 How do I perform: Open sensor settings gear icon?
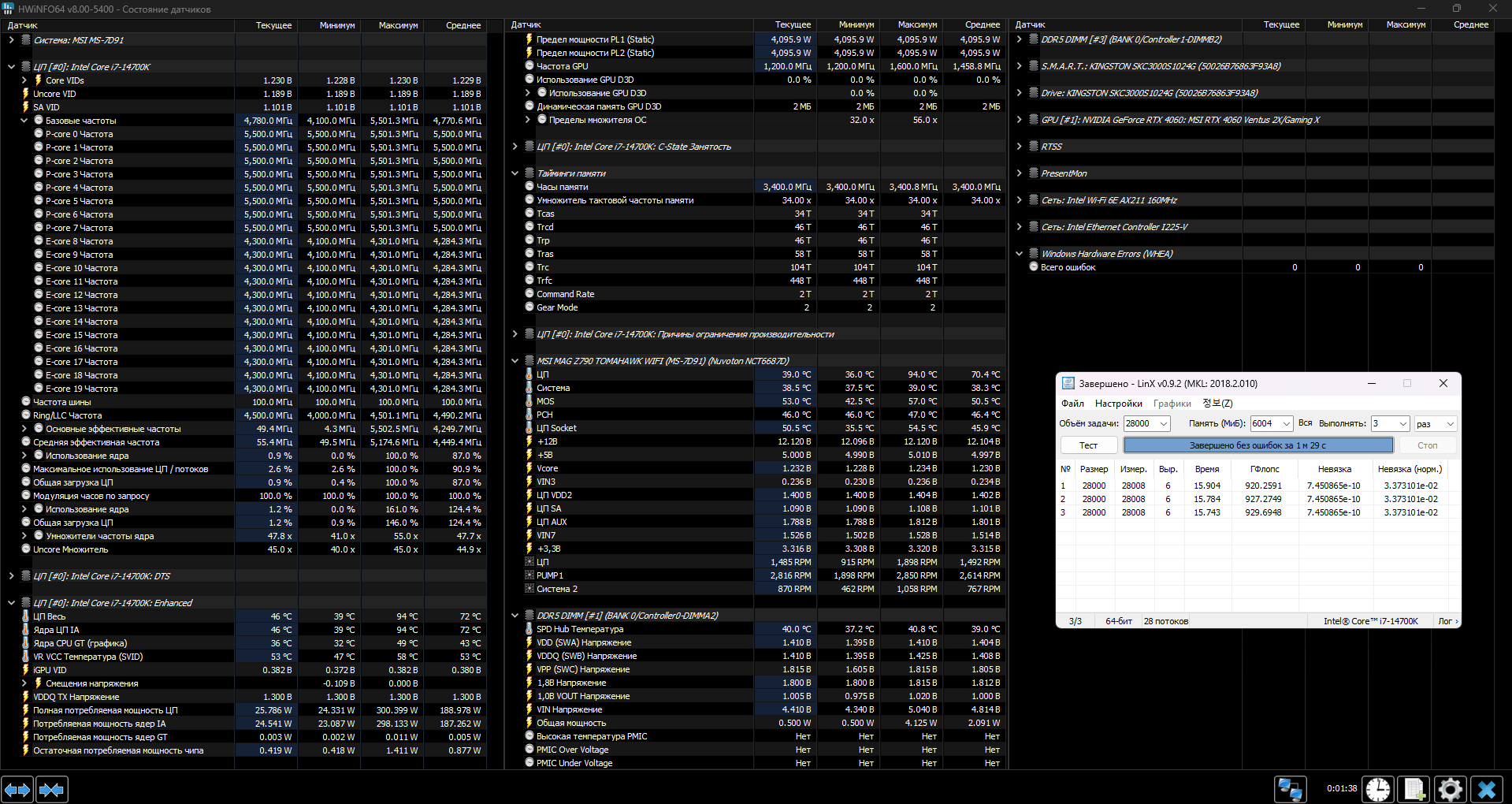coord(1450,789)
